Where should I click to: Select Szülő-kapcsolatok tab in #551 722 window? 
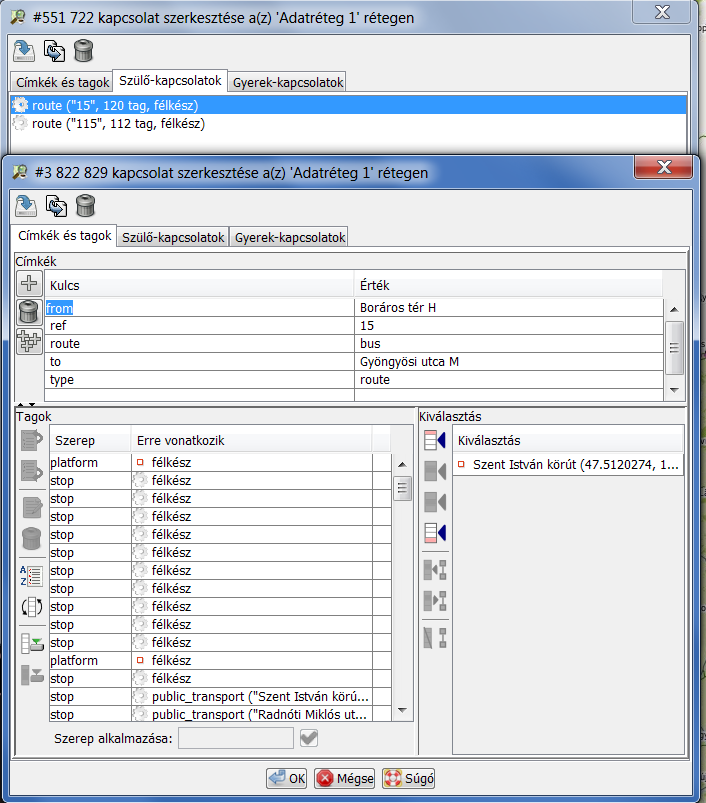click(170, 81)
